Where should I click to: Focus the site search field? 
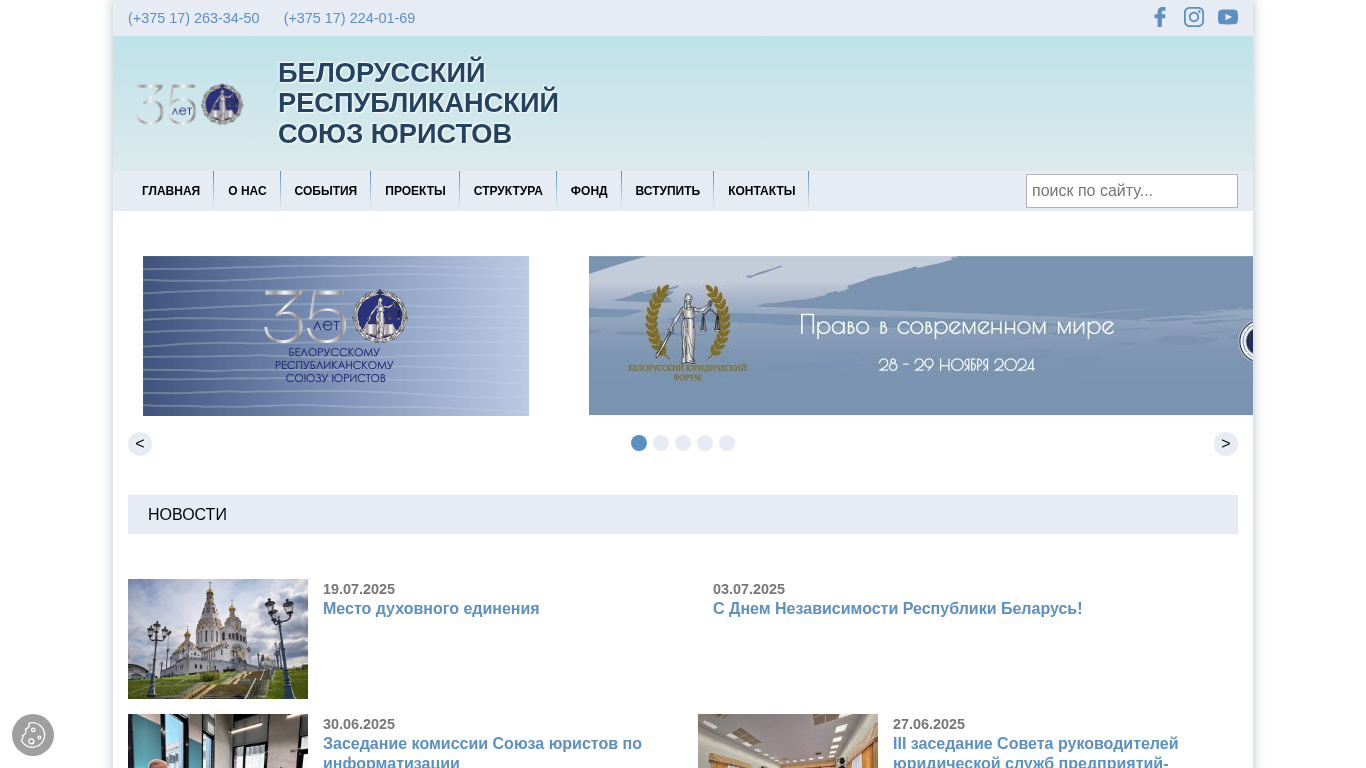click(1132, 191)
